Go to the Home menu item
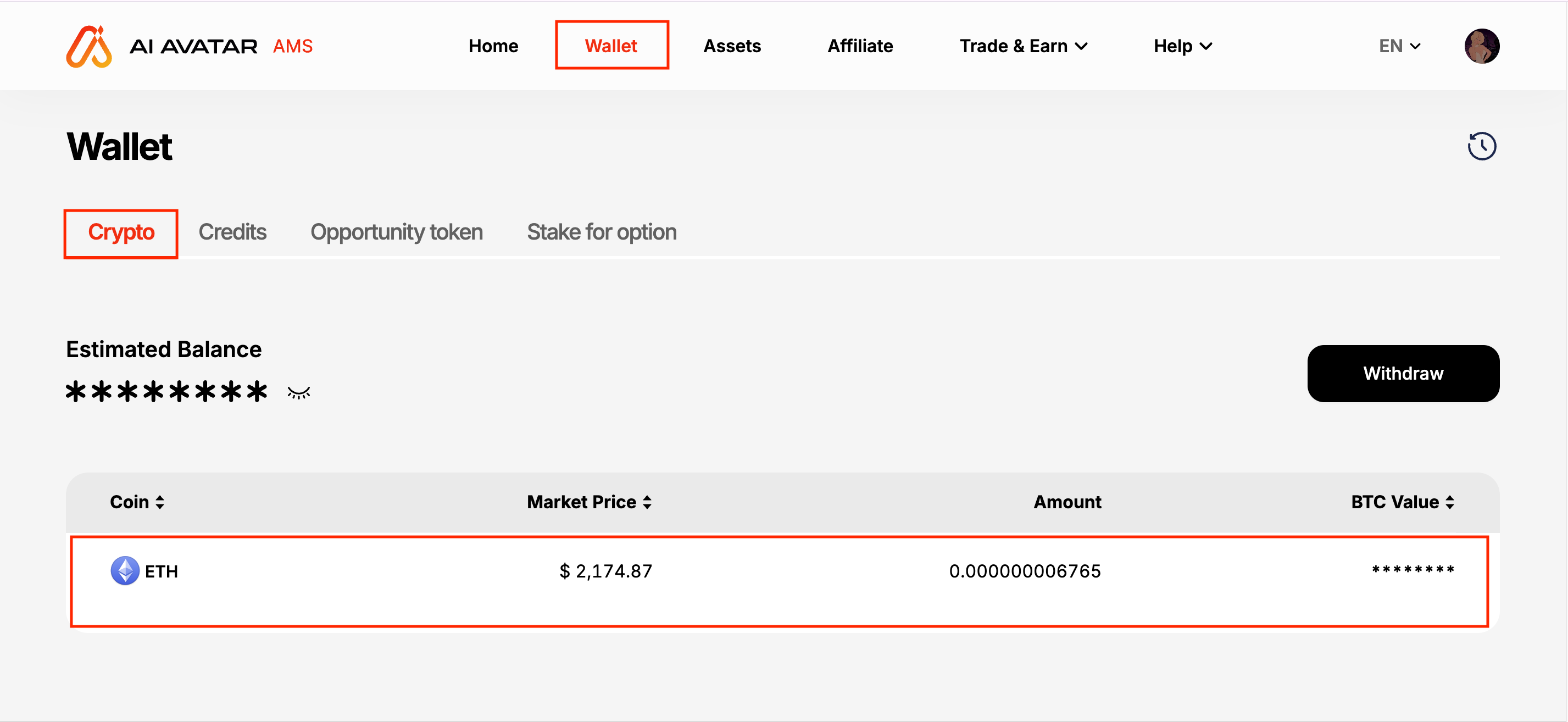Viewport: 1568px width, 722px height. (x=493, y=46)
